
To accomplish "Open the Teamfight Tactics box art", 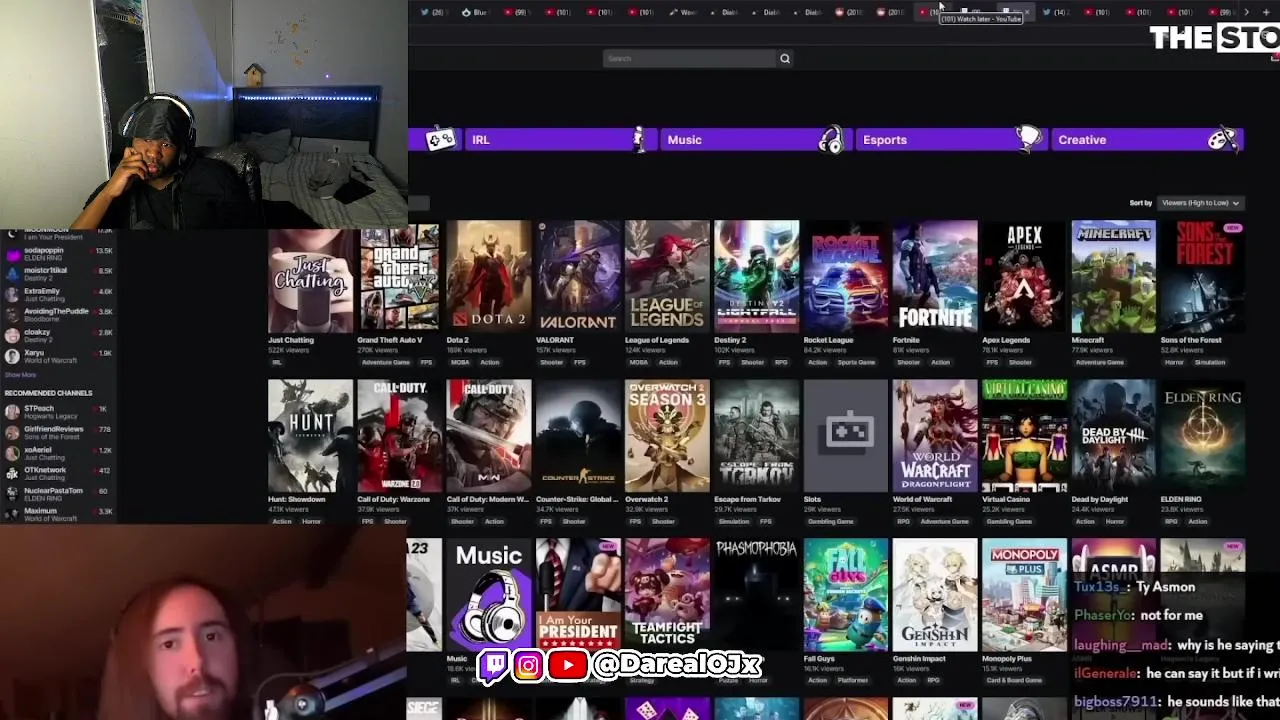I will pos(667,595).
